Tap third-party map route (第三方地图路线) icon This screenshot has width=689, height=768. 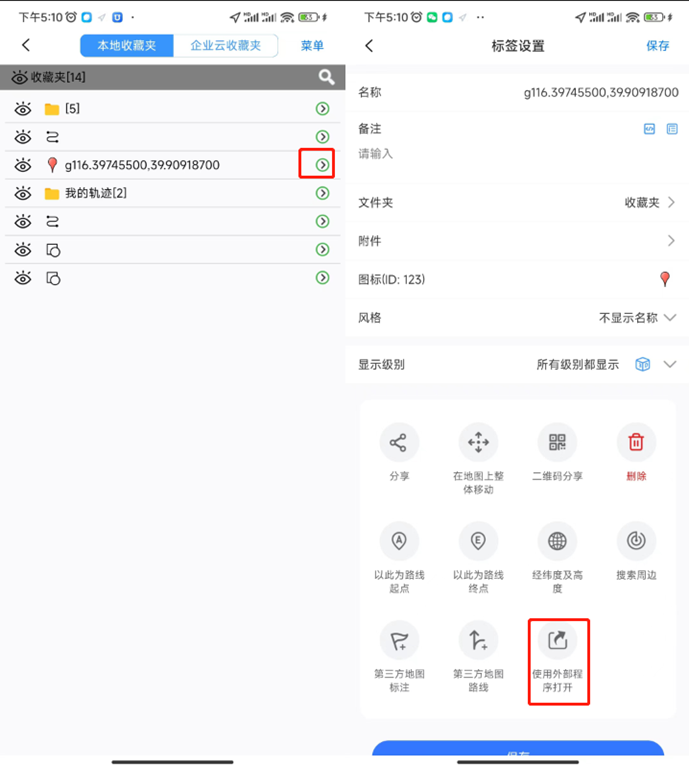coord(478,640)
